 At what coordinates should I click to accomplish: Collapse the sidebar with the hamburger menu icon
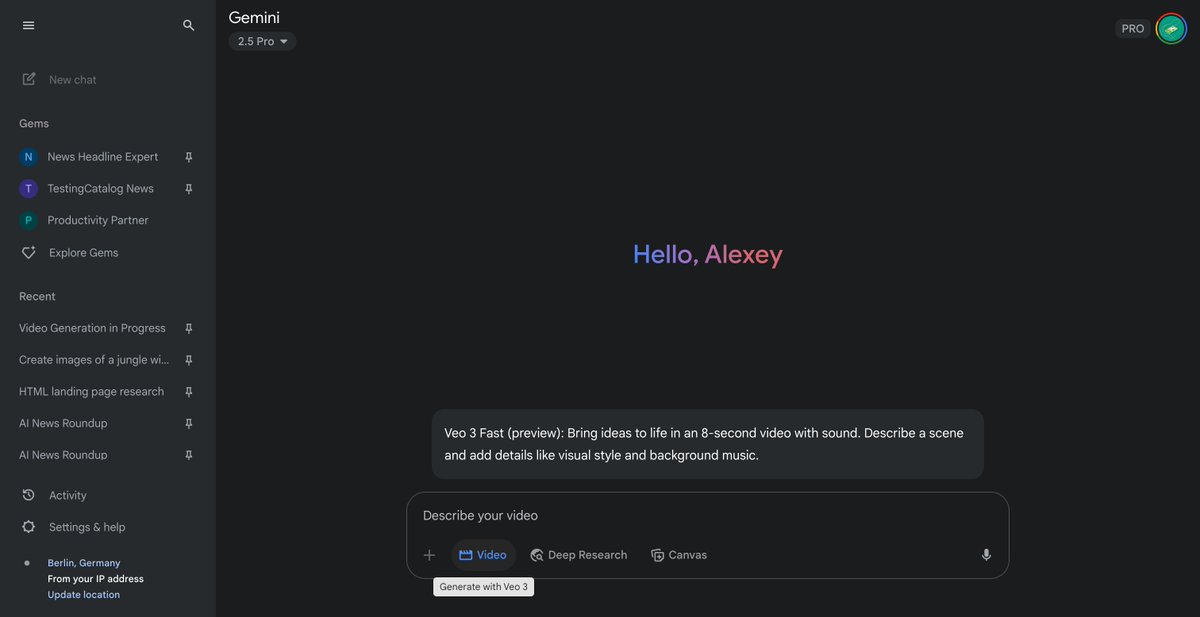click(28, 25)
